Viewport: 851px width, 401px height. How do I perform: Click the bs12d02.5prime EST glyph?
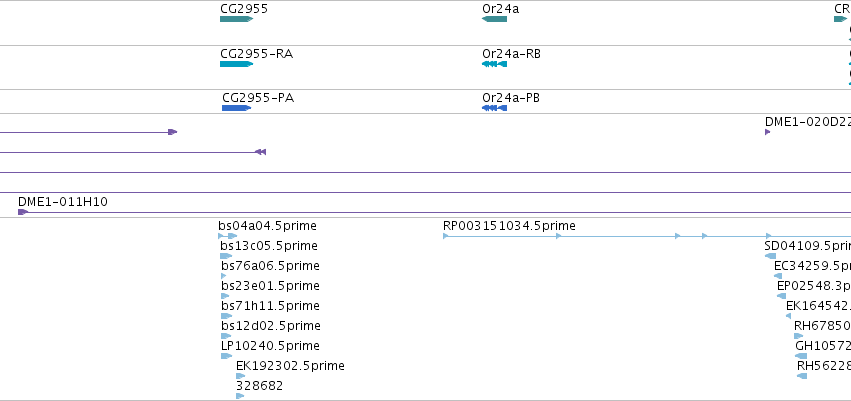point(226,336)
